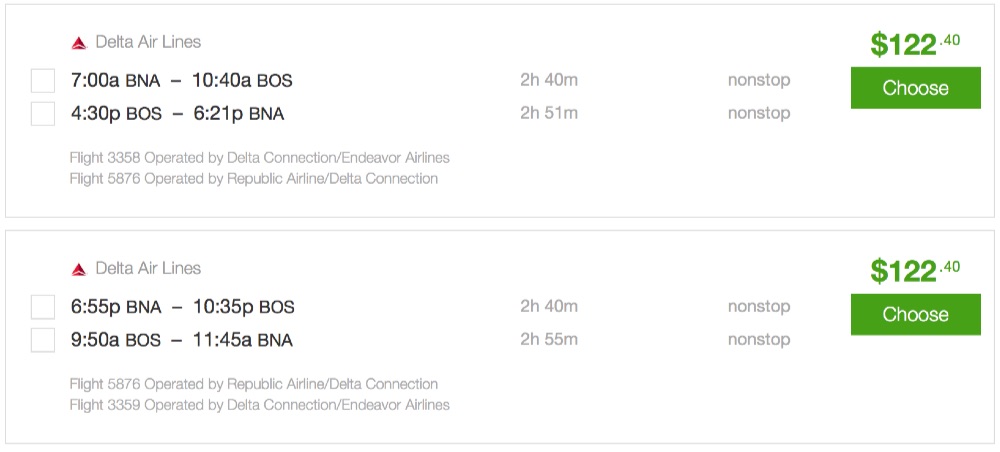This screenshot has width=1000, height=452.
Task: Click the Flight 3359 Endeavor Airlines operator note
Action: click(x=259, y=405)
